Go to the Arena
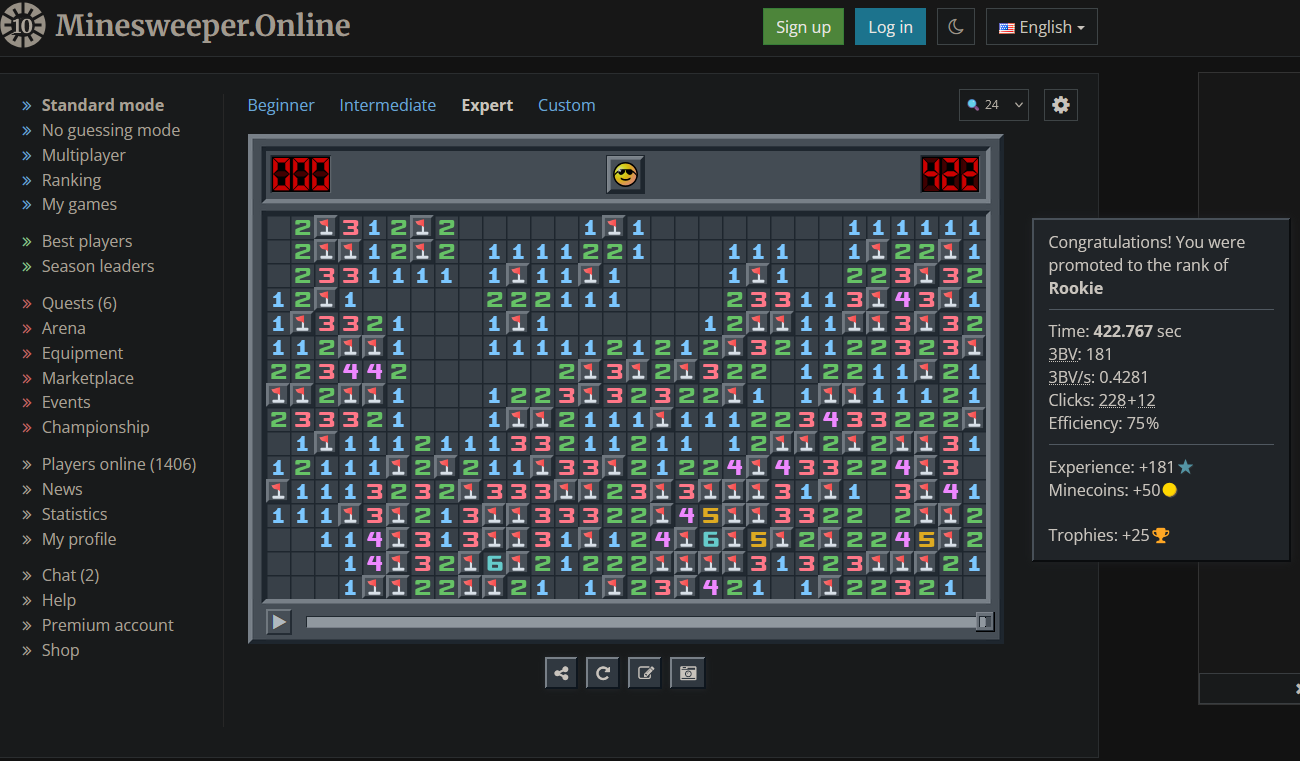1300x761 pixels. [63, 328]
